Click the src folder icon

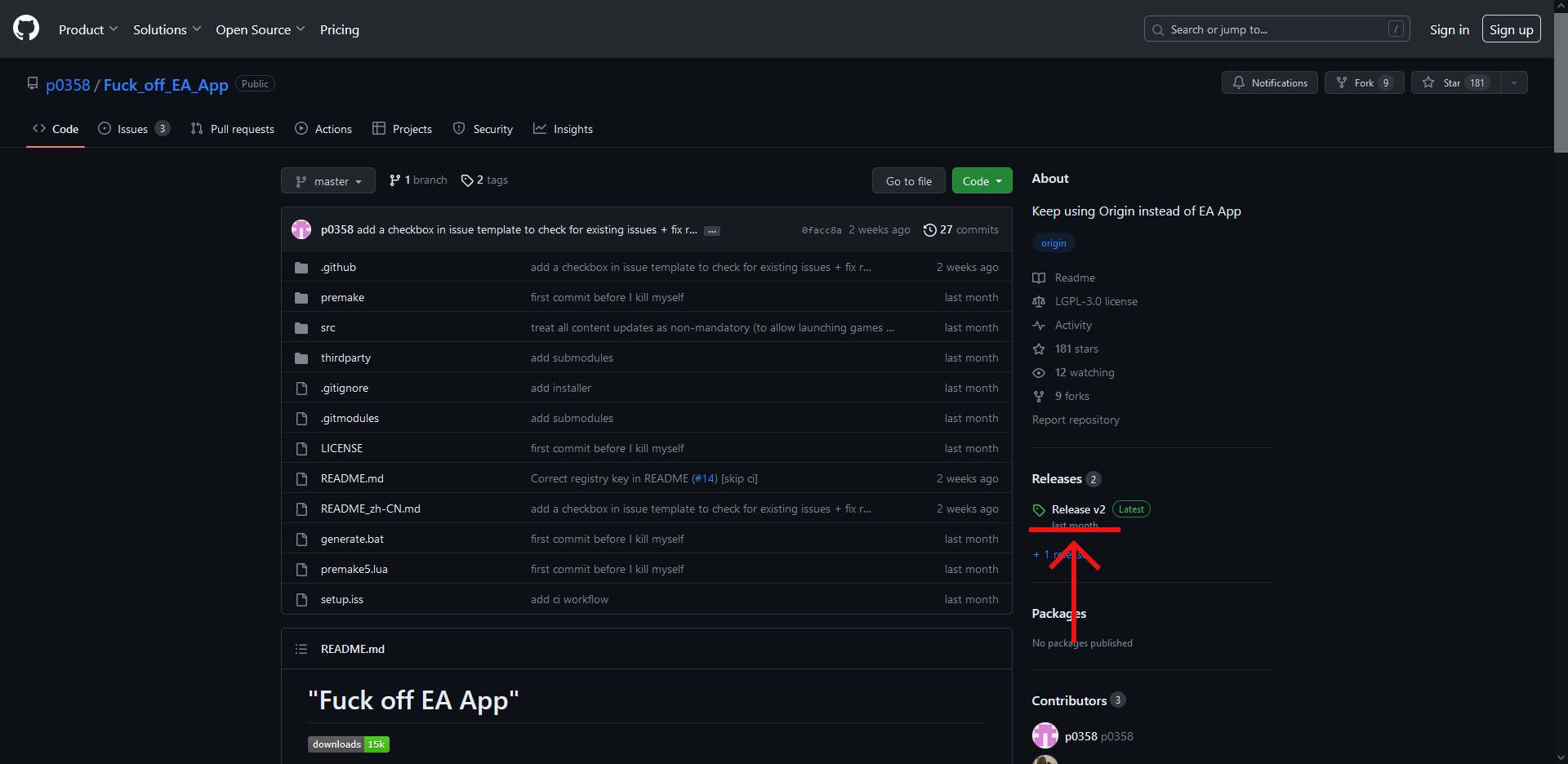click(x=301, y=328)
